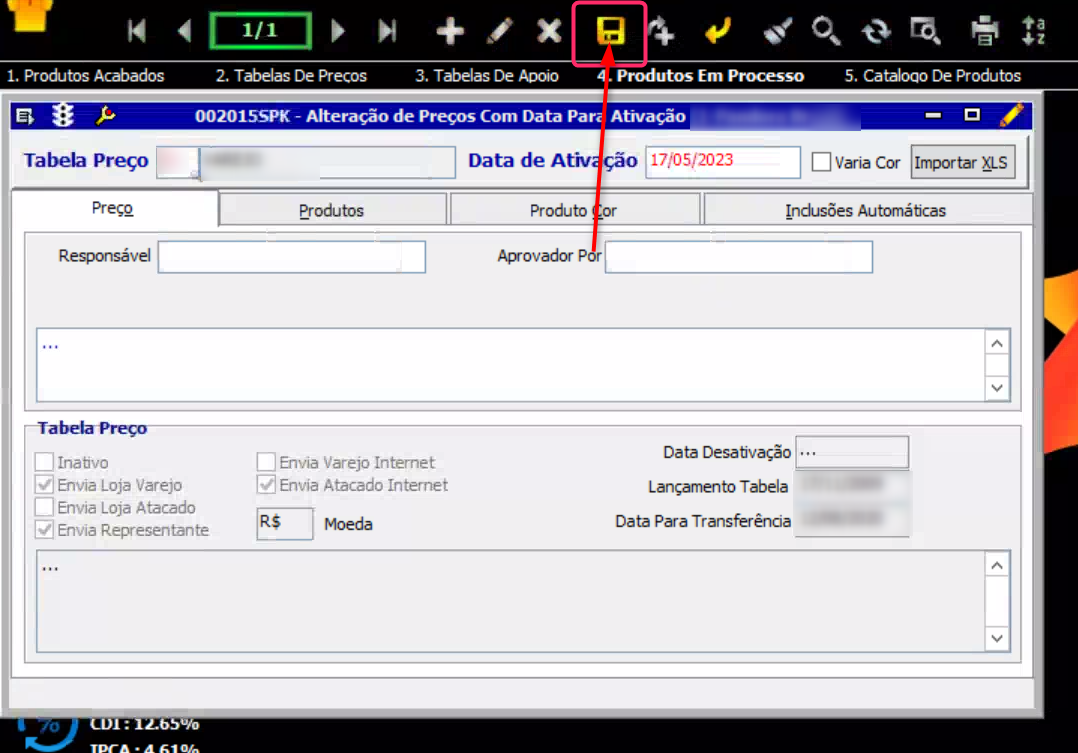Edit record pencil in toolbar

(x=499, y=31)
